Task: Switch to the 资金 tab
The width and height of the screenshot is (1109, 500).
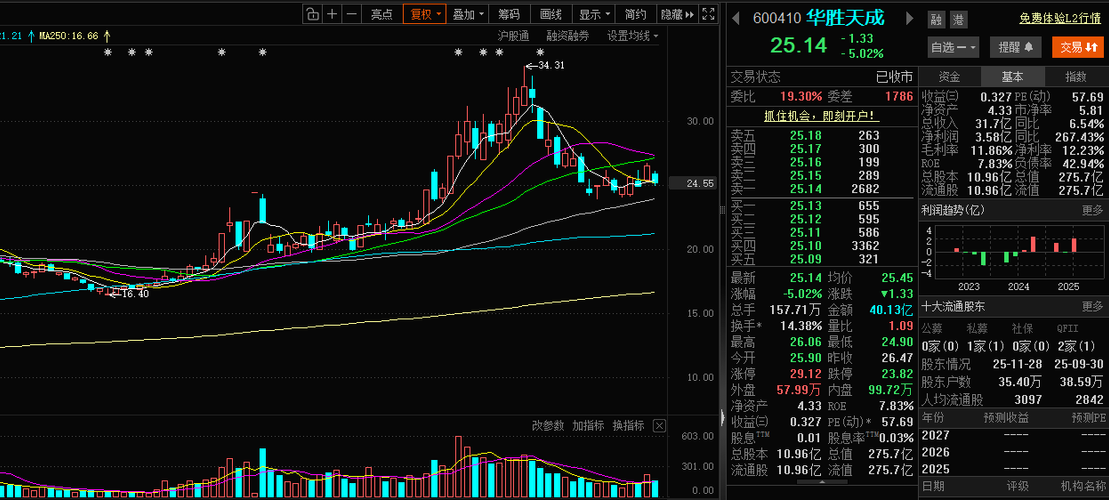Action: click(949, 77)
